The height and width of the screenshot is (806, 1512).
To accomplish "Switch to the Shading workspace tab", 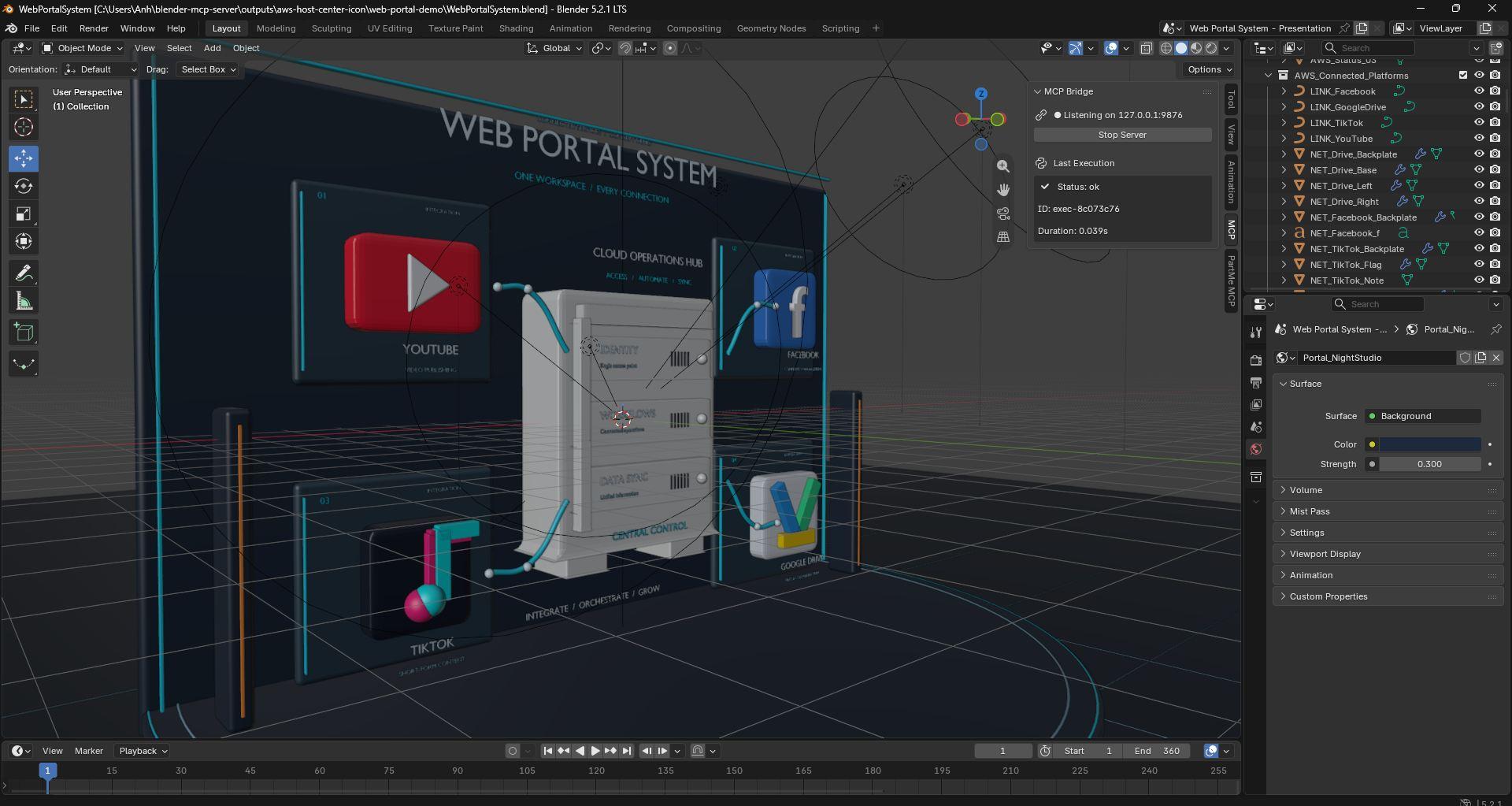I will tap(516, 28).
